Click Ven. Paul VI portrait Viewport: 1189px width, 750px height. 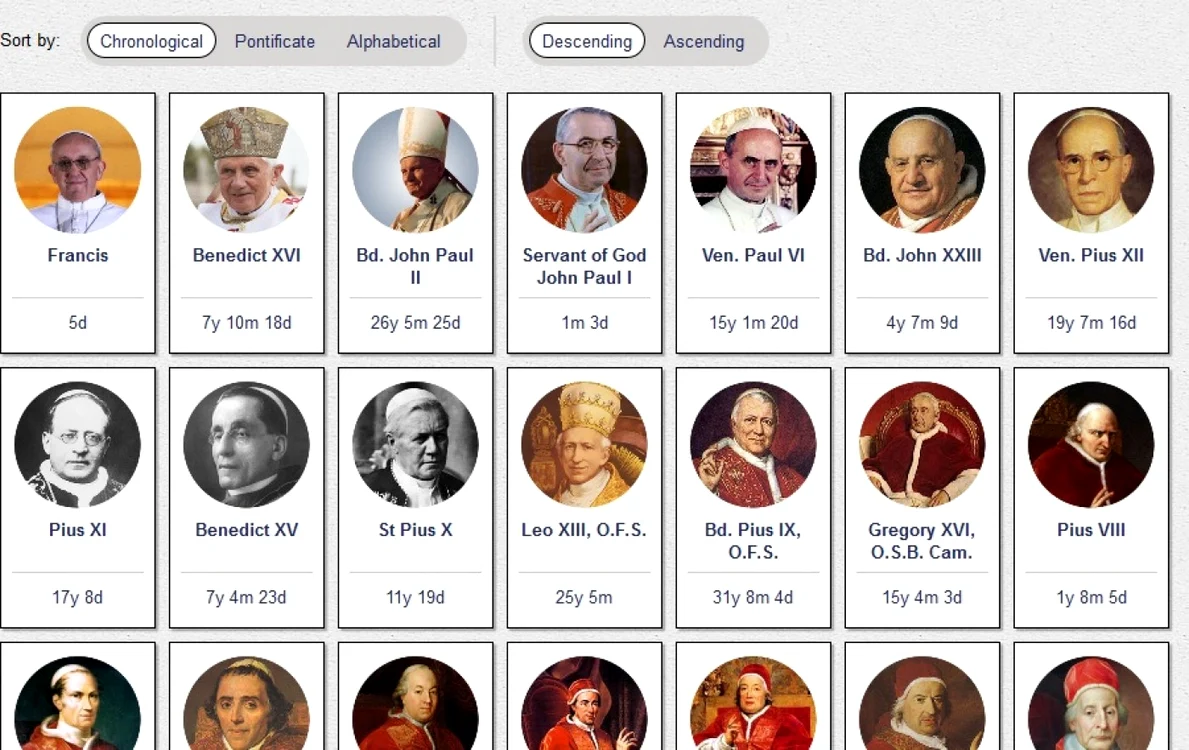coord(753,170)
